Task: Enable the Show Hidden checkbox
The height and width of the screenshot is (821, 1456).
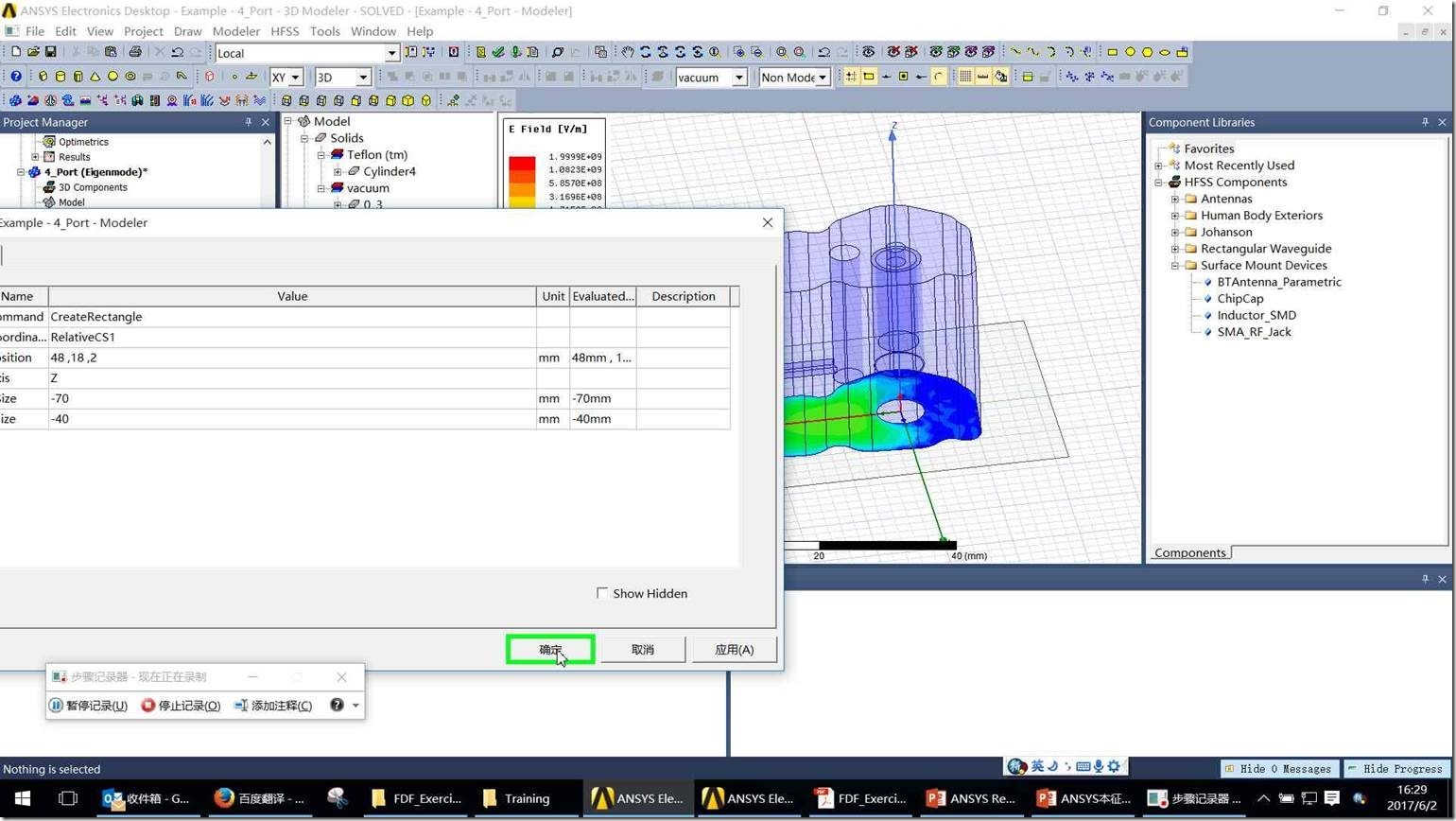Action: point(602,593)
